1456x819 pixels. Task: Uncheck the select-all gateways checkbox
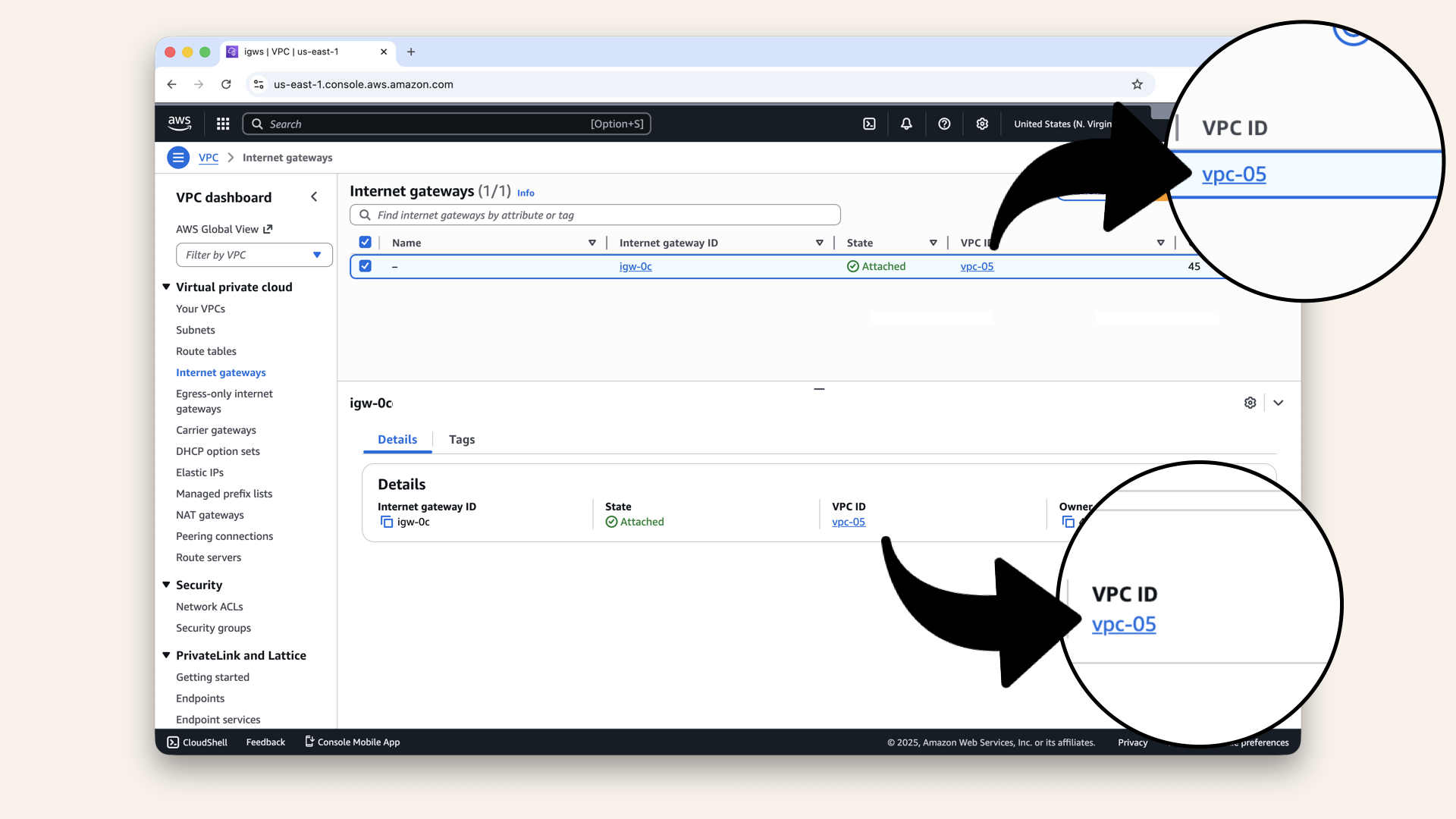(366, 242)
